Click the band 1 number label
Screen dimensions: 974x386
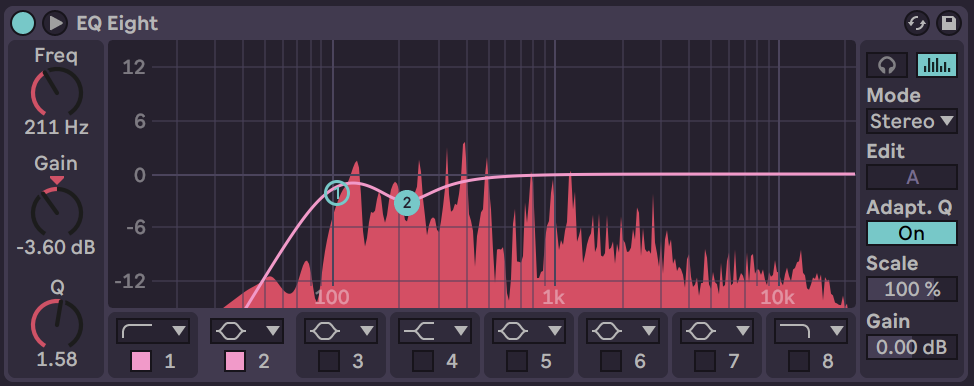coord(170,362)
